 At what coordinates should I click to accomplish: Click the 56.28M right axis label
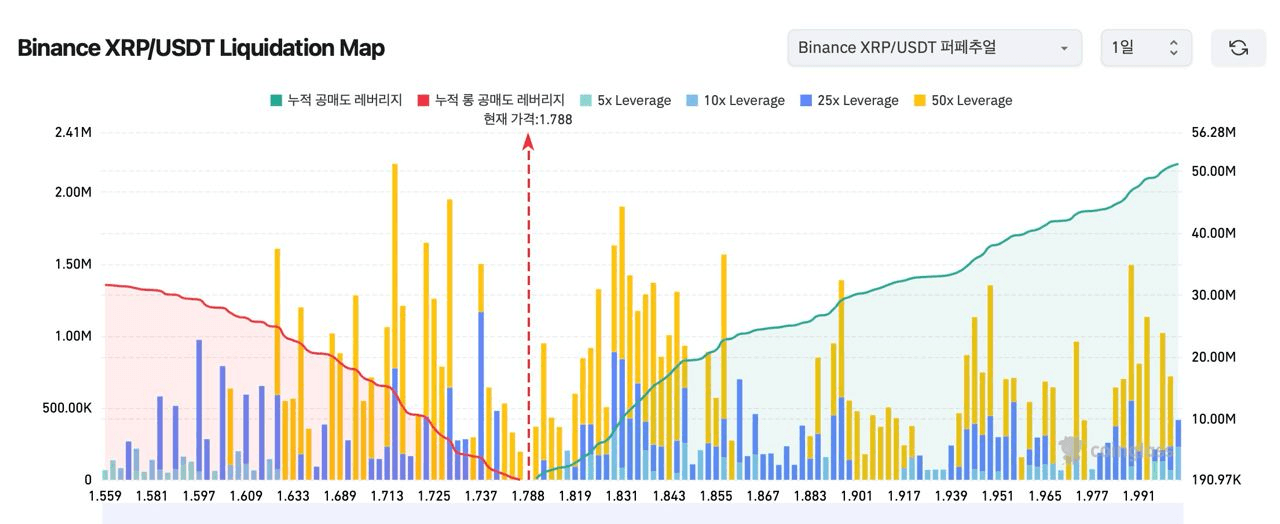pos(1214,133)
